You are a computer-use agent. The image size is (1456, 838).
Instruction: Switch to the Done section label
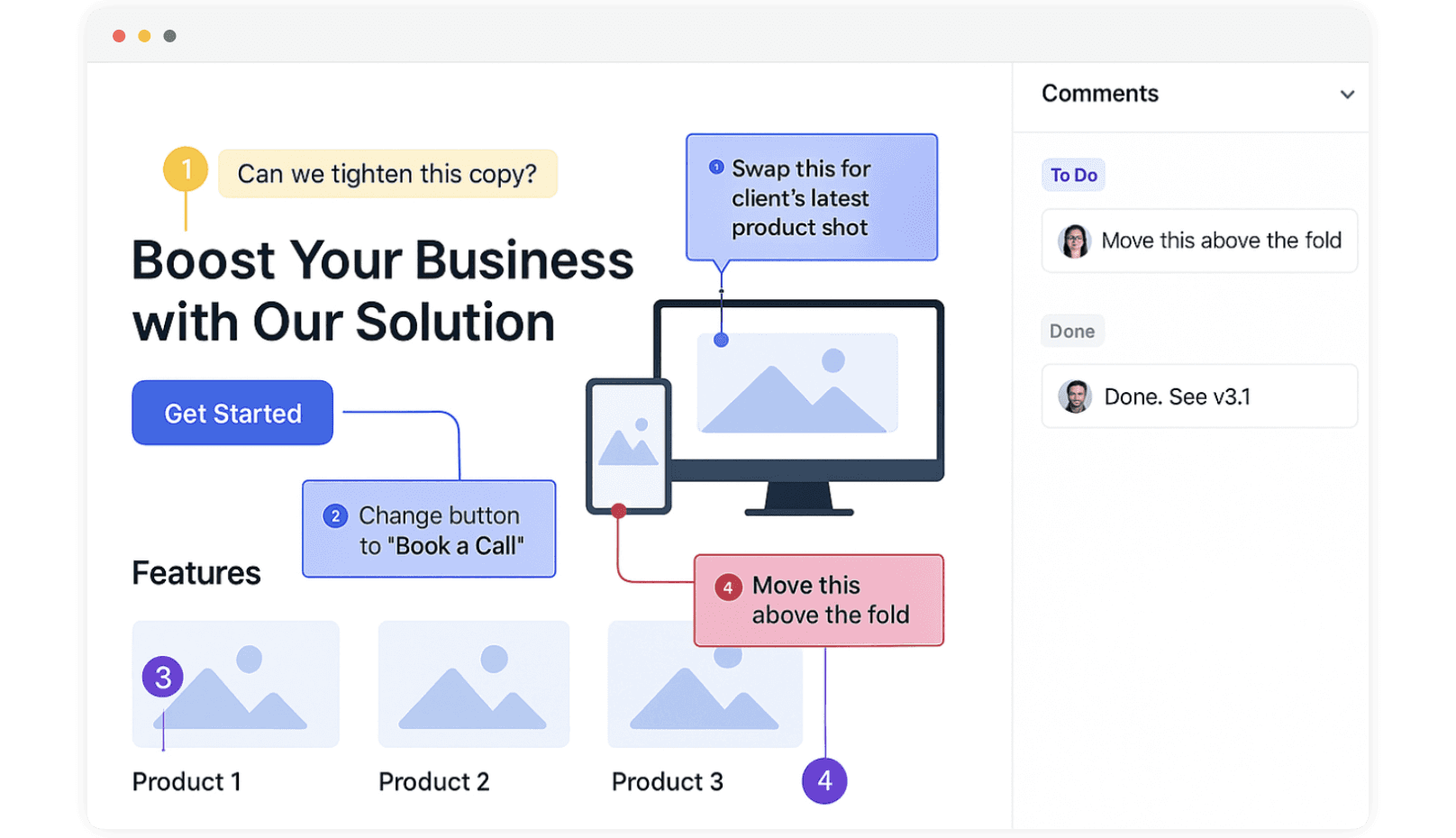[x=1072, y=331]
